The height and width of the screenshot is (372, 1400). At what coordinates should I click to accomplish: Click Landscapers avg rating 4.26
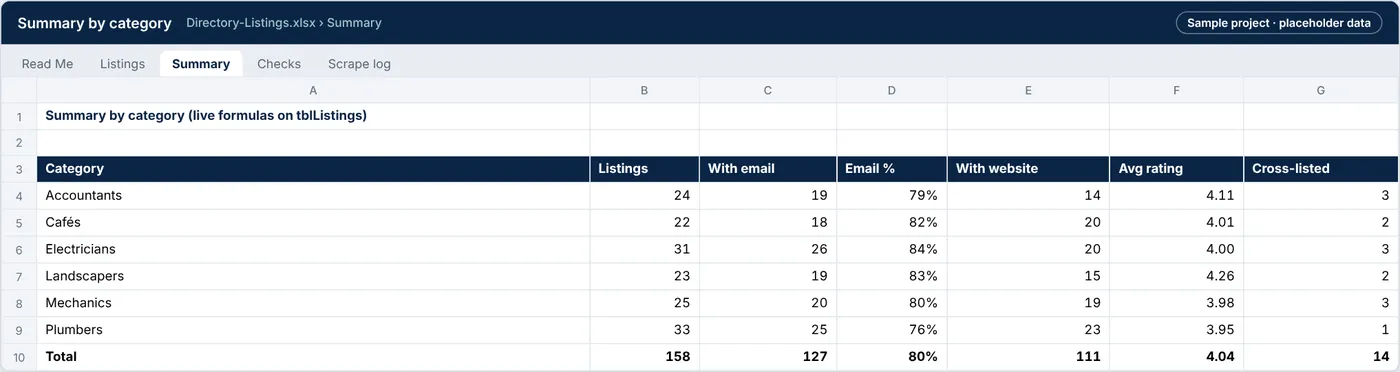click(x=1176, y=276)
